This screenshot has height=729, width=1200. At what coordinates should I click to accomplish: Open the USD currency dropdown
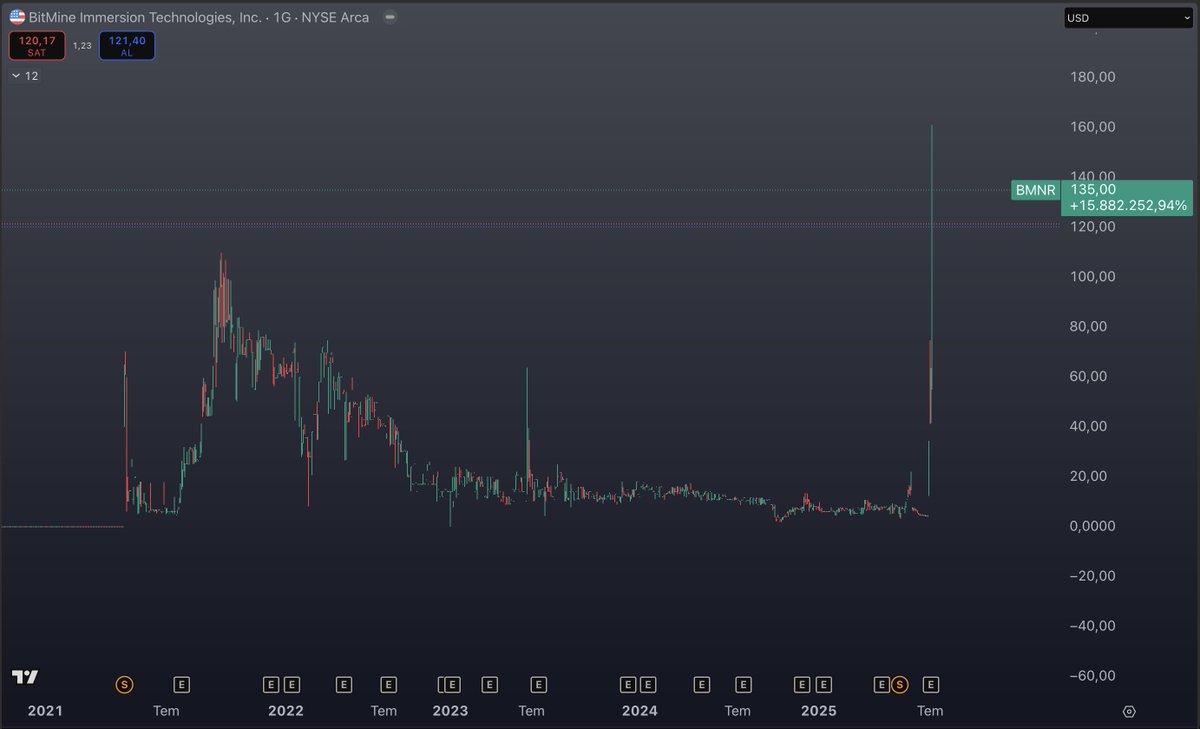[x=1127, y=17]
